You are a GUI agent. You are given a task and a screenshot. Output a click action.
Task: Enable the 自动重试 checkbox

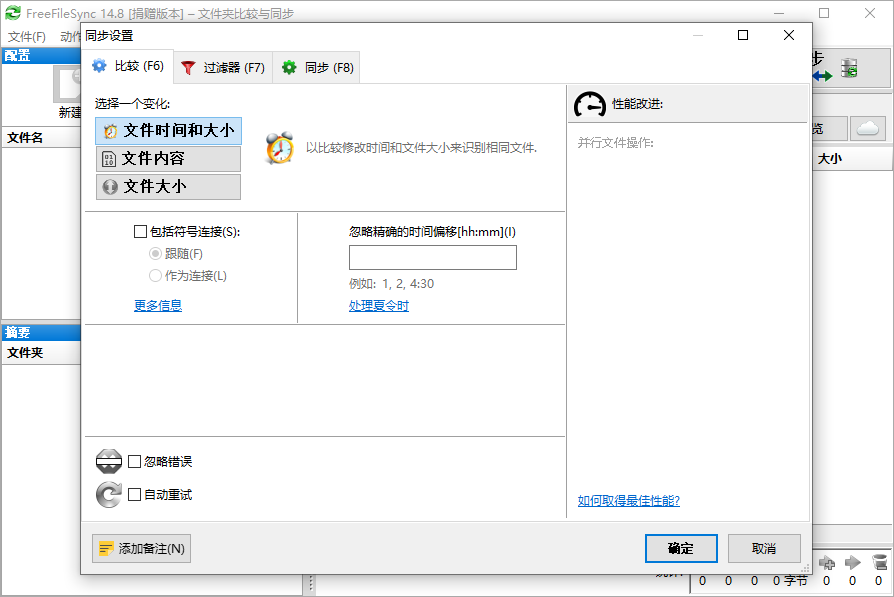click(134, 493)
